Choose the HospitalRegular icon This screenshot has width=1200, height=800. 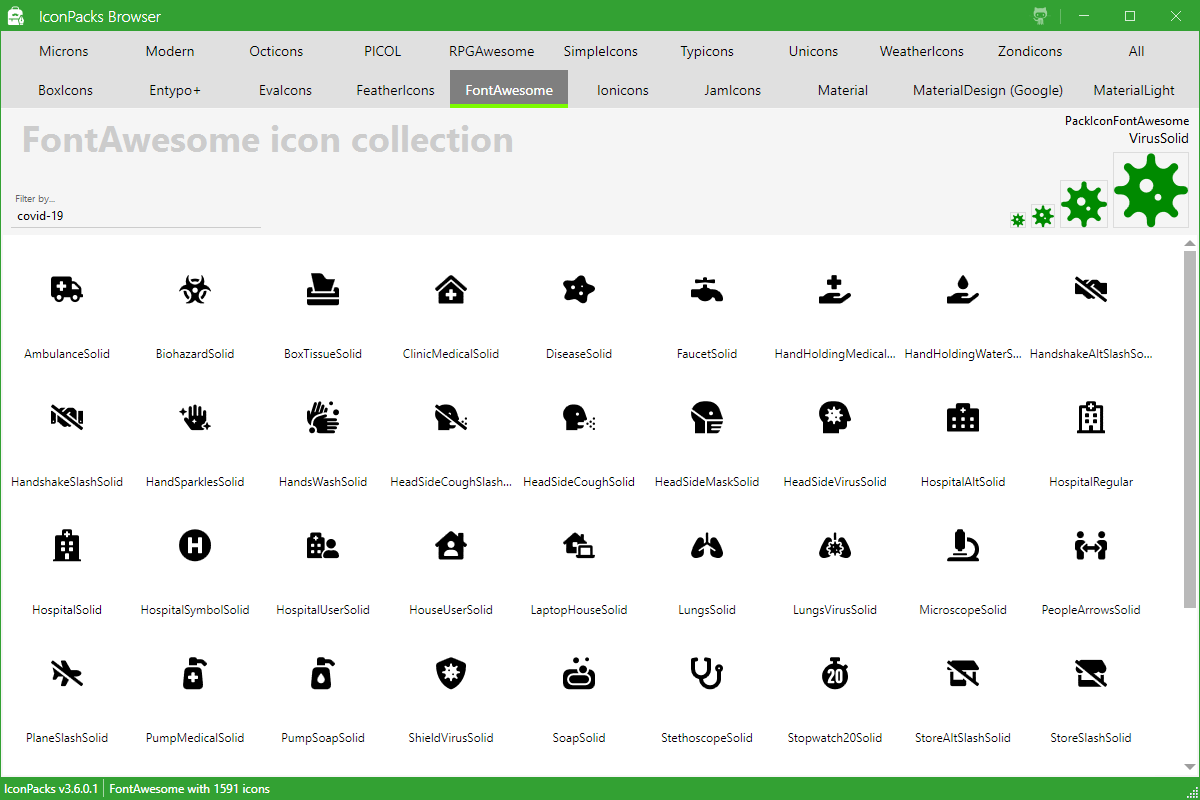tap(1091, 418)
